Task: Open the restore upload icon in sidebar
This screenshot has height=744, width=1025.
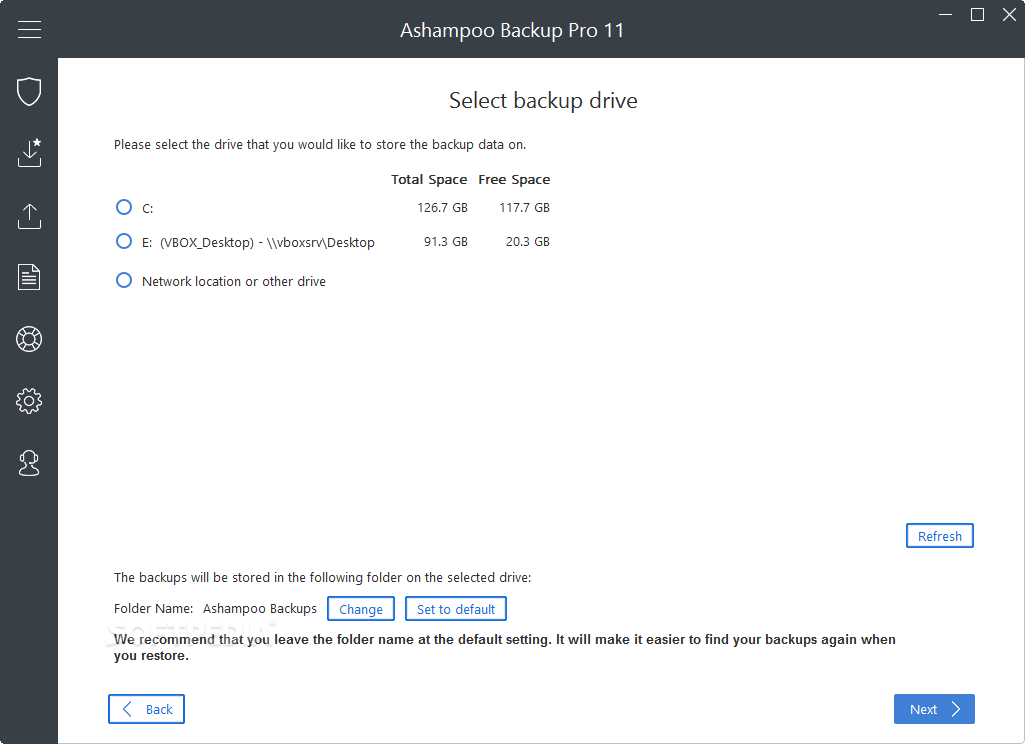Action: [29, 216]
